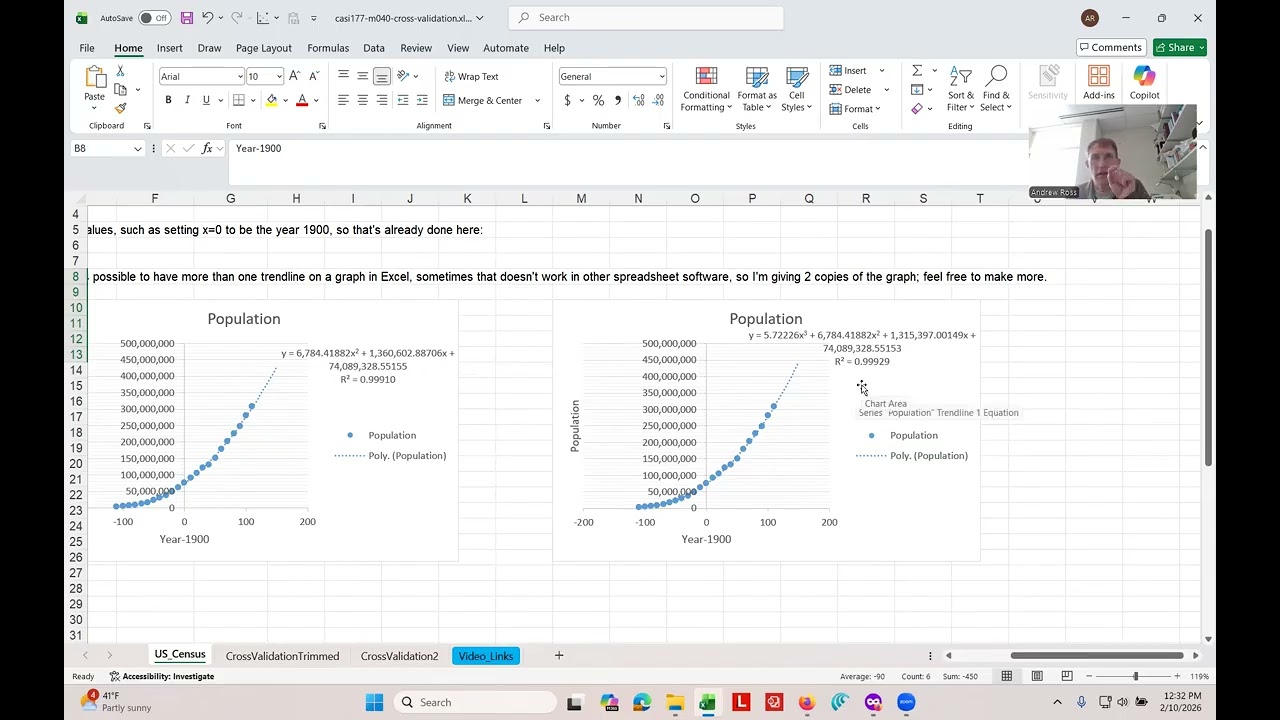Adjust the zoom slider in status bar
Viewport: 1280px width, 720px height.
pyautogui.click(x=1135, y=676)
